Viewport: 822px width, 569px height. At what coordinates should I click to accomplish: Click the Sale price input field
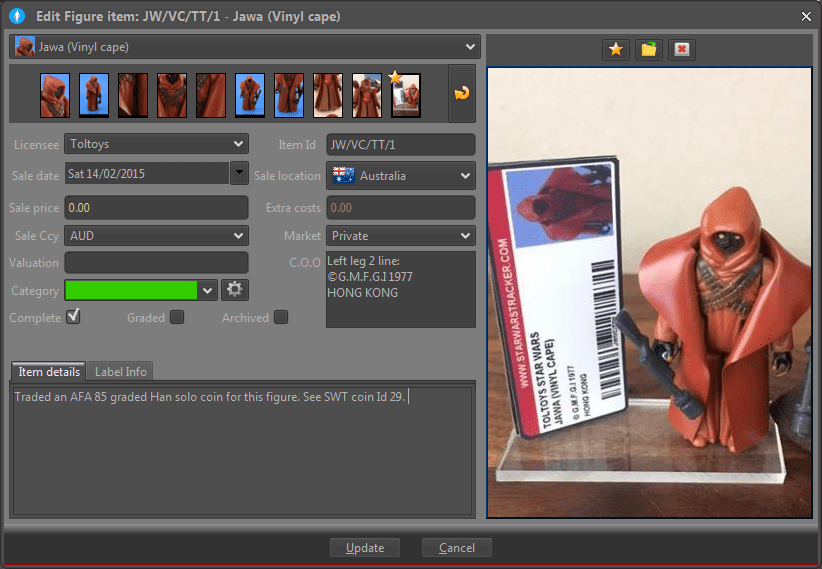coord(156,208)
